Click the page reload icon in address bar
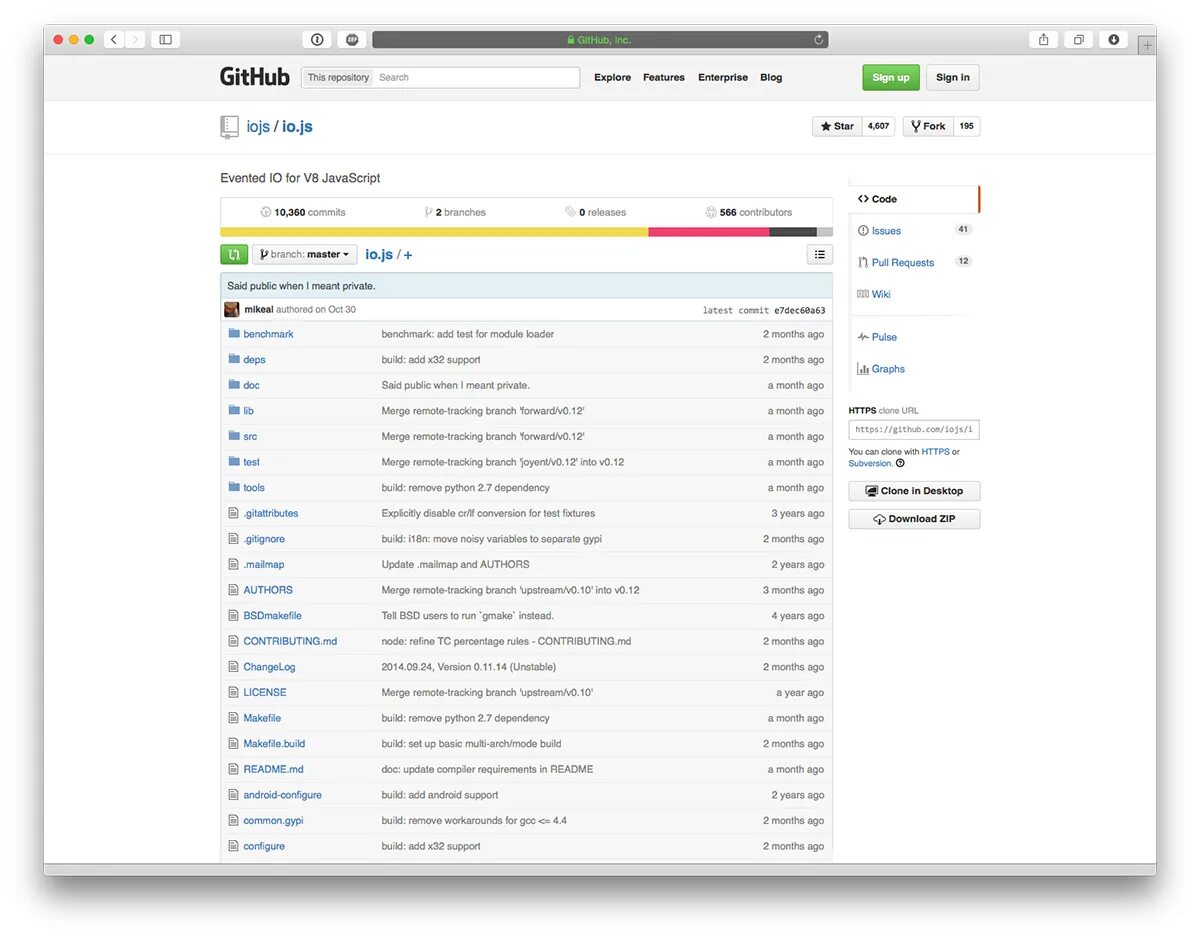 [818, 40]
